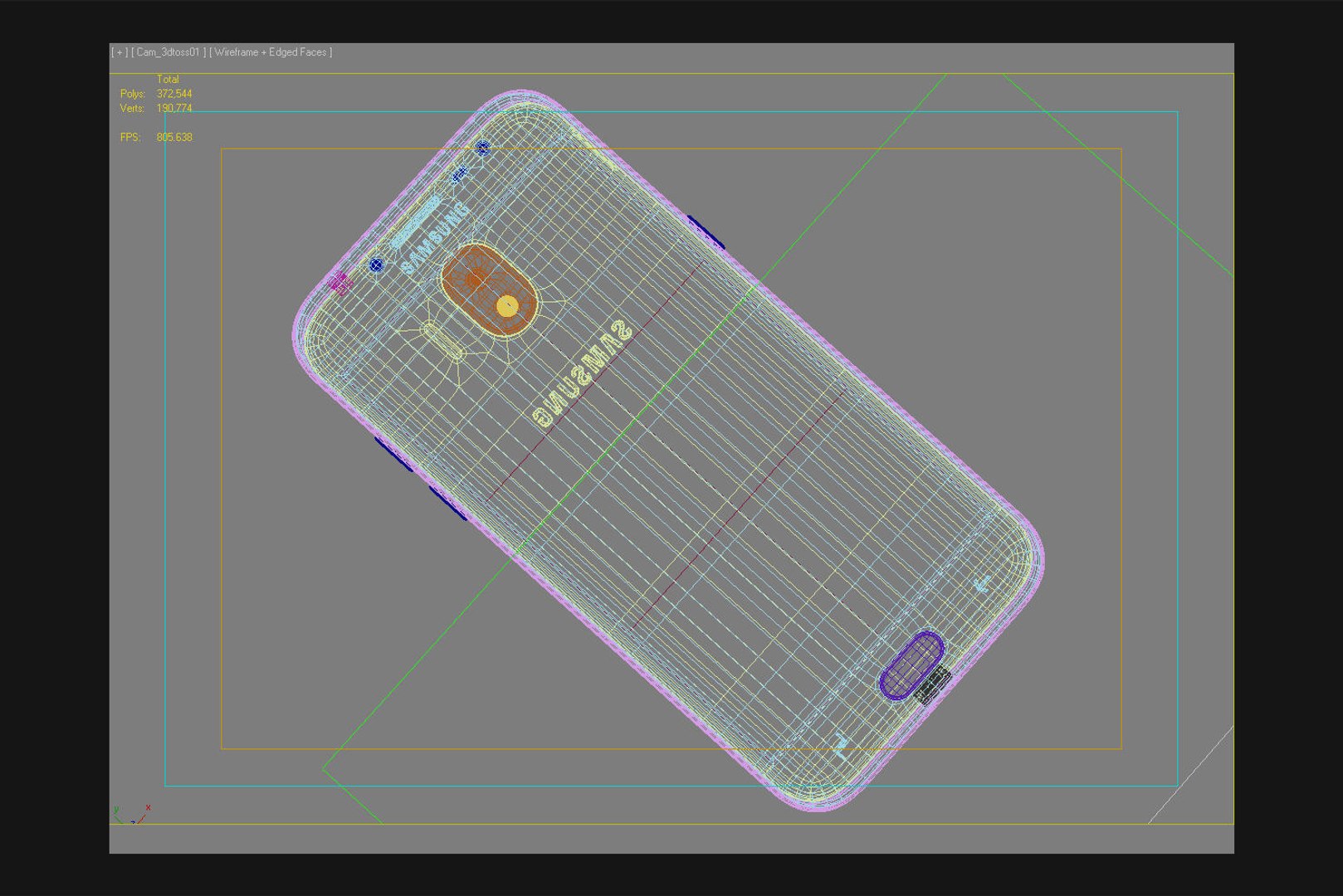Image resolution: width=1343 pixels, height=896 pixels.
Task: Select the purple oval home button object
Action: click(911, 665)
